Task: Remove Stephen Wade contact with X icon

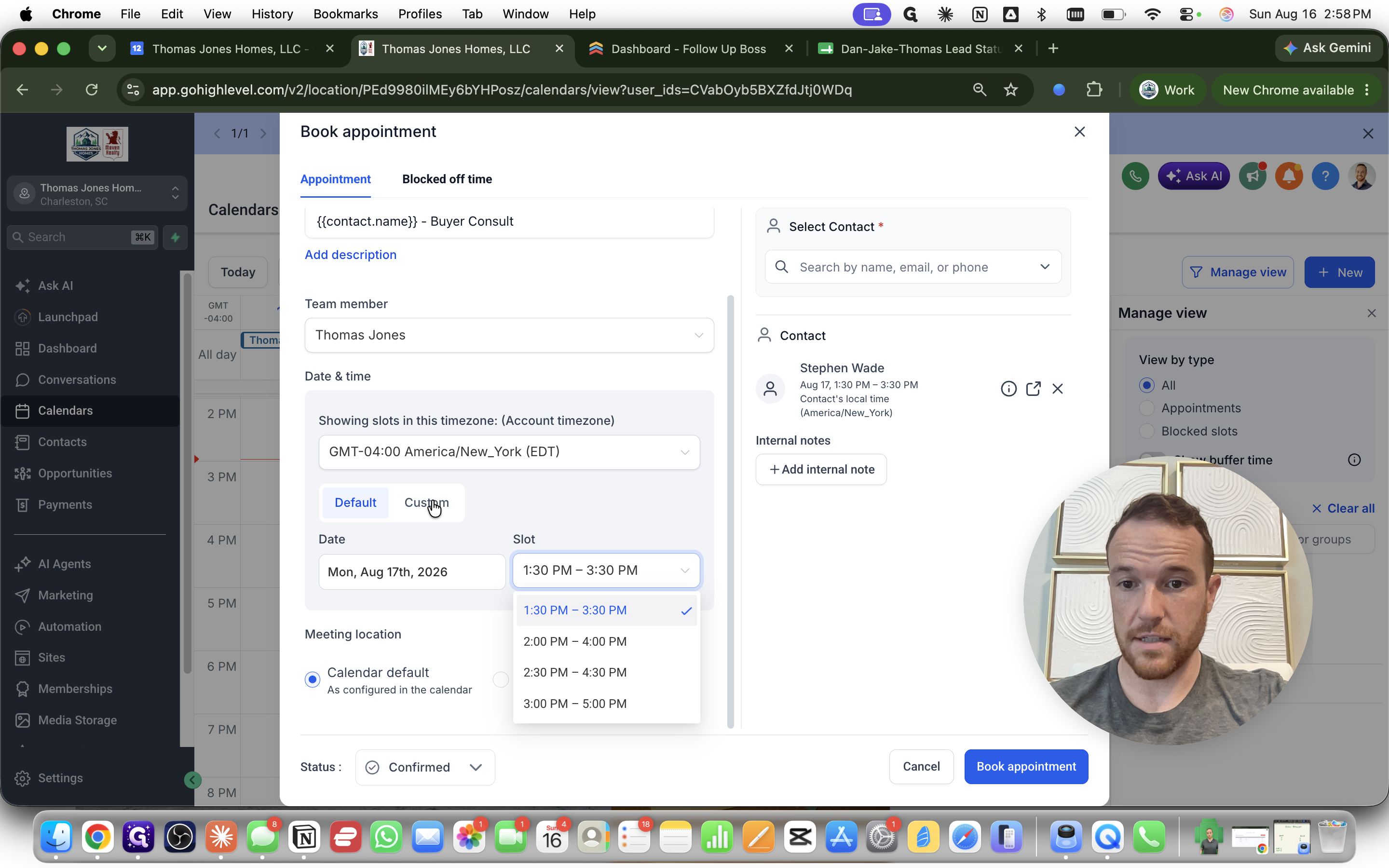Action: 1058,389
